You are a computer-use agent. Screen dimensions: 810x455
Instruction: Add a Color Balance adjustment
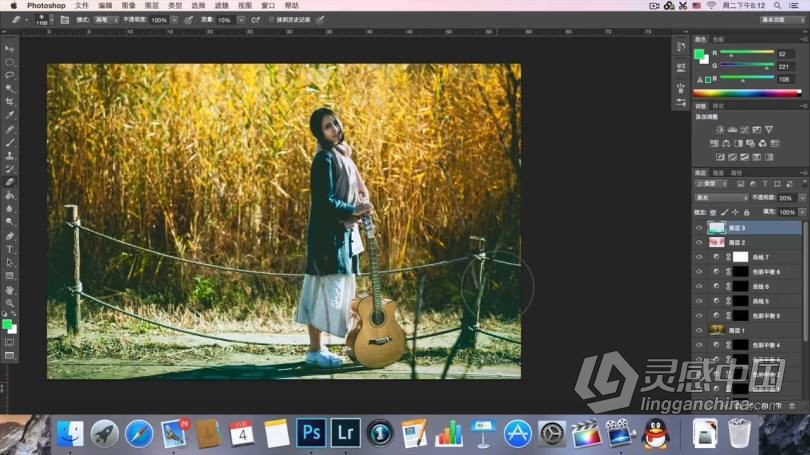(x=726, y=144)
